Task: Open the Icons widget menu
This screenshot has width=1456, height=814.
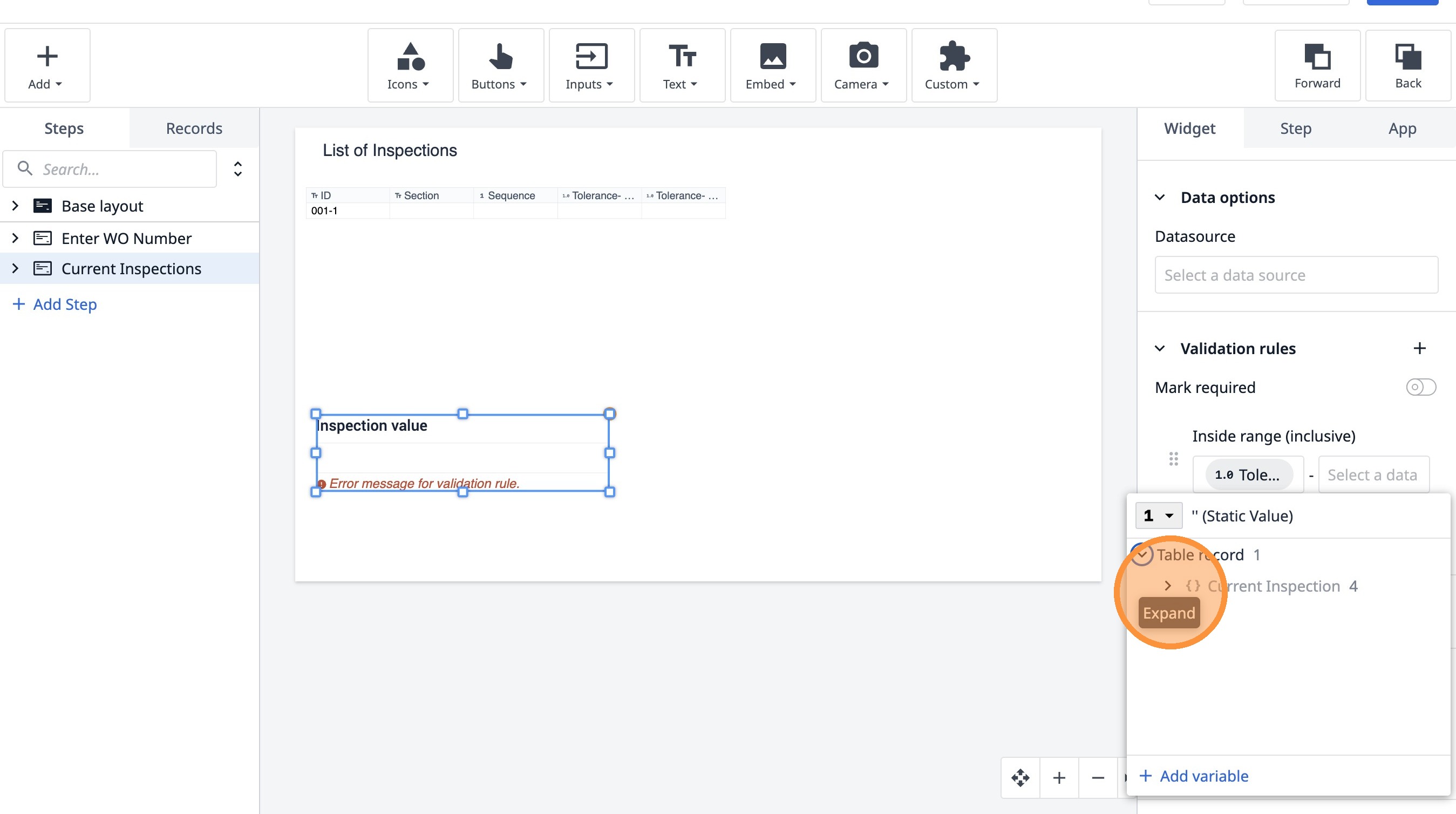Action: click(x=410, y=65)
